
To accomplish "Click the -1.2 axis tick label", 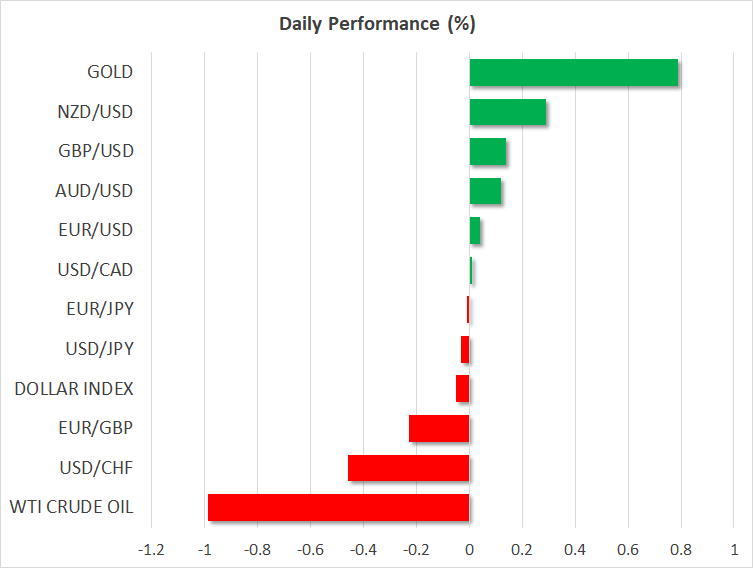I will (x=152, y=549).
